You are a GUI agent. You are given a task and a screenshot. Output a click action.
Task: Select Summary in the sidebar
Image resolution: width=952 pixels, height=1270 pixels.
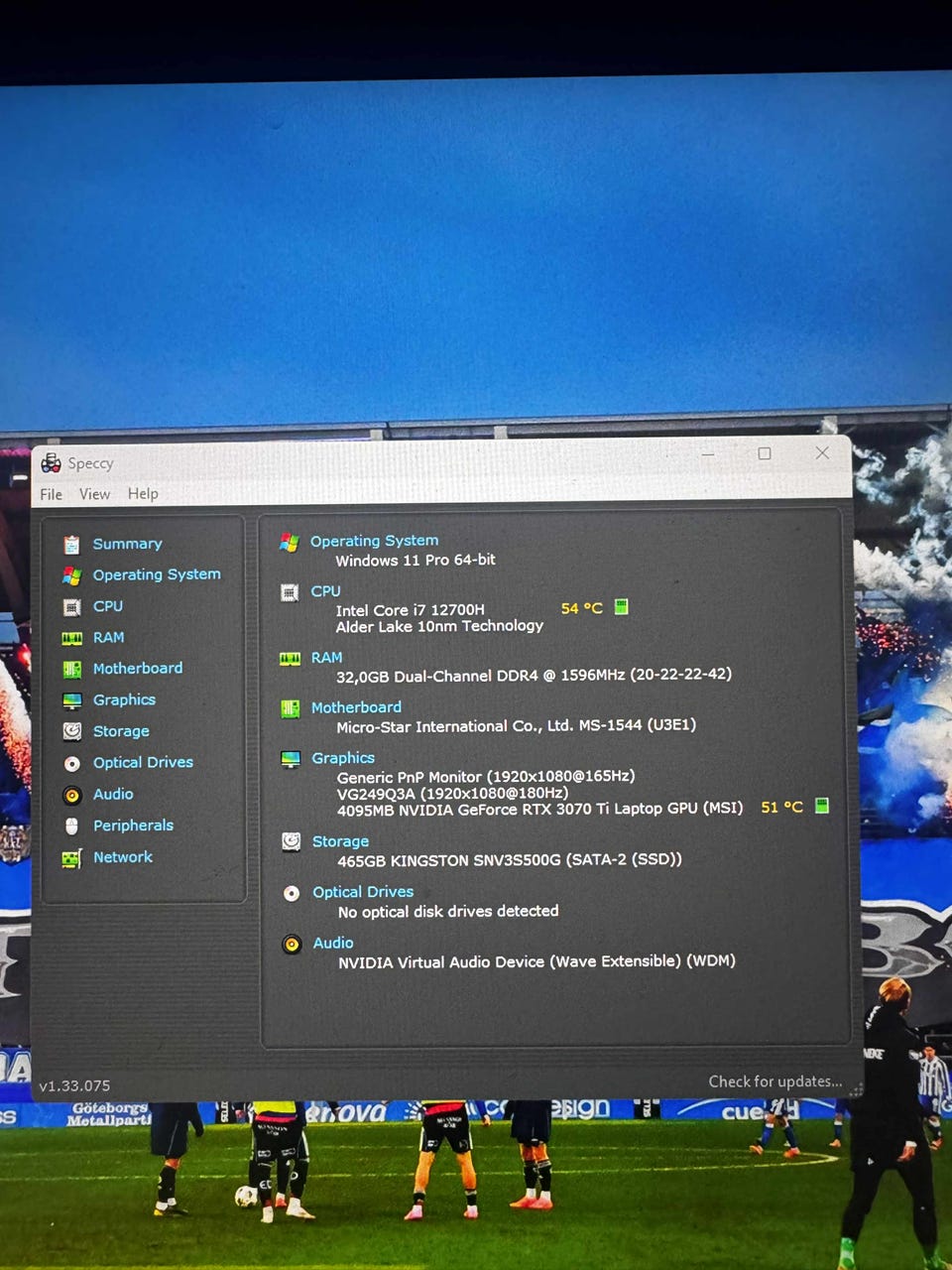127,544
